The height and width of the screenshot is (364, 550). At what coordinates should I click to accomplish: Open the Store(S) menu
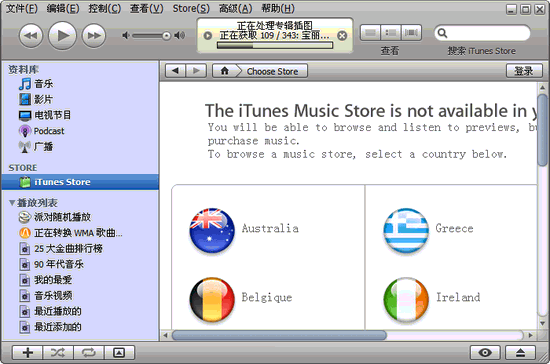pyautogui.click(x=191, y=8)
